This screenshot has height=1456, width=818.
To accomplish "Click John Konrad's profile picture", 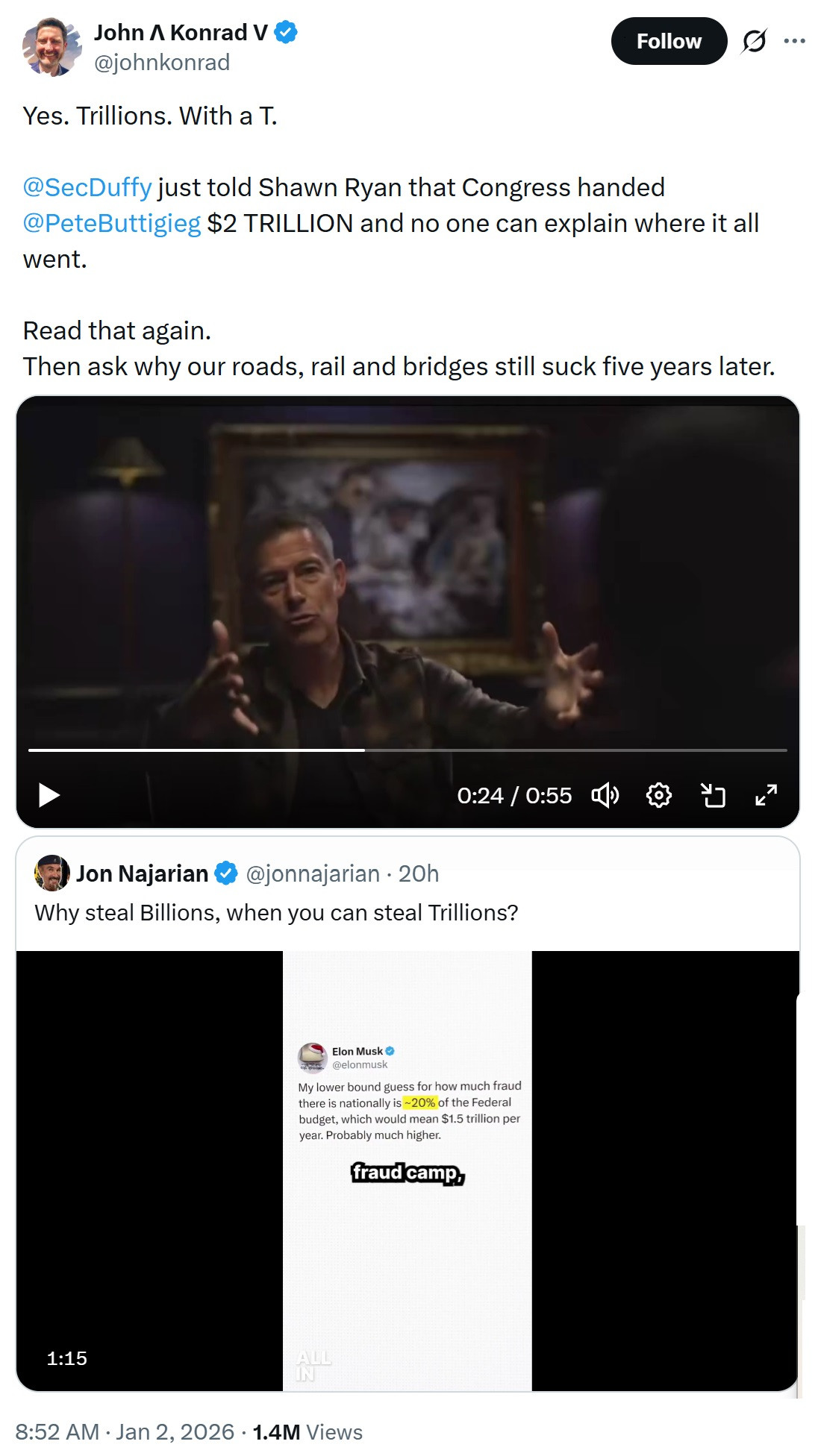I will pos(51,47).
